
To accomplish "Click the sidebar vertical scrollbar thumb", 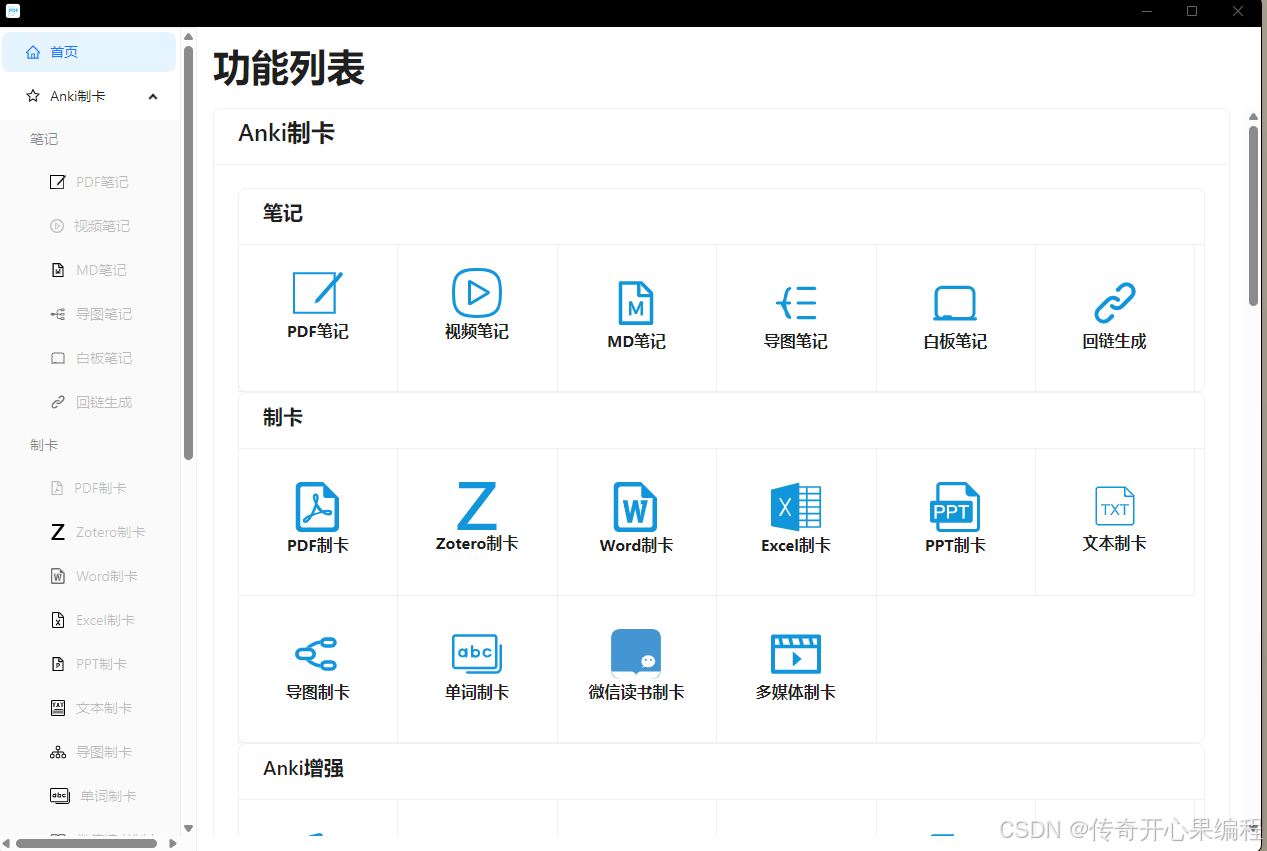I will tap(188, 253).
